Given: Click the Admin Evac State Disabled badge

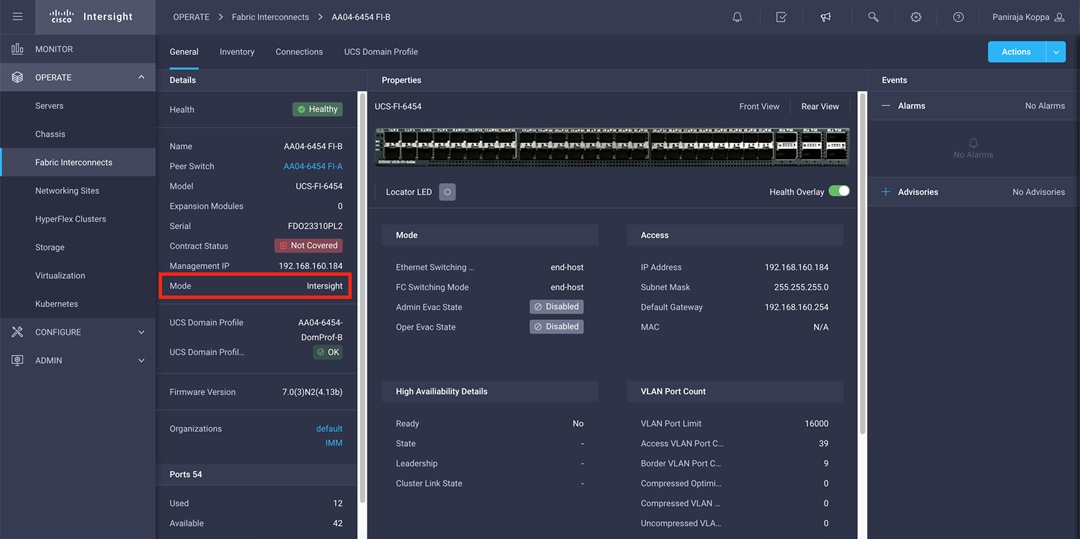Looking at the screenshot, I should [x=557, y=306].
